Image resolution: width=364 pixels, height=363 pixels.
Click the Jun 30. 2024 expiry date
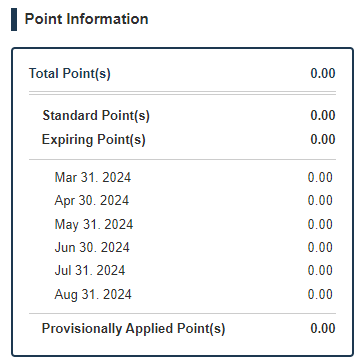coord(92,248)
